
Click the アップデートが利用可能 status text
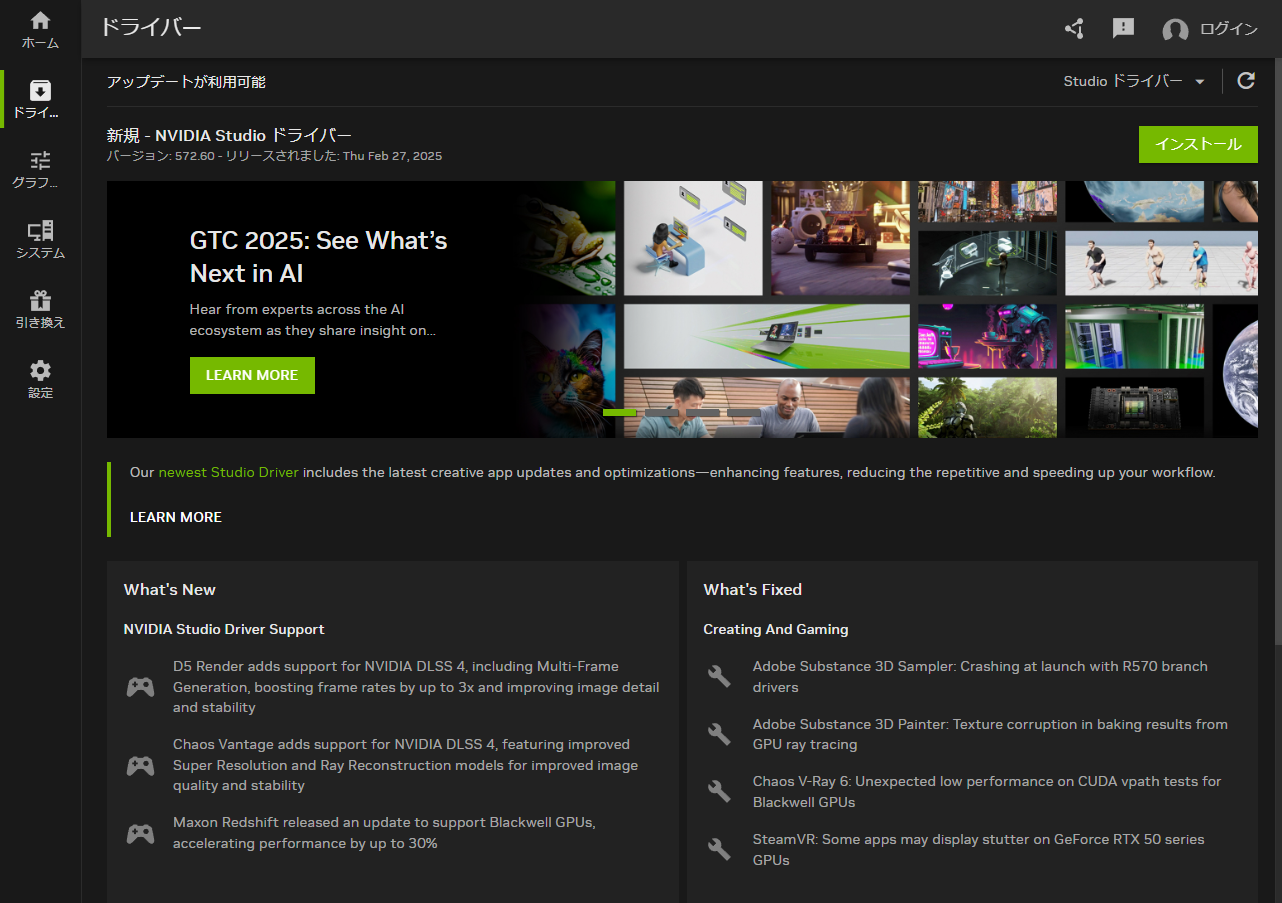coord(186,82)
